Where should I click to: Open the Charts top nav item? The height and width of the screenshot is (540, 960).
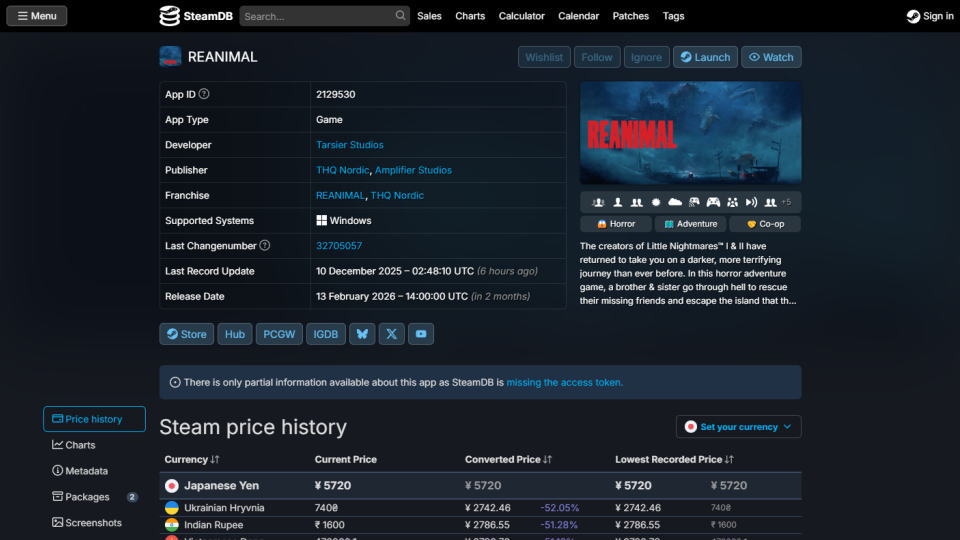pos(470,16)
